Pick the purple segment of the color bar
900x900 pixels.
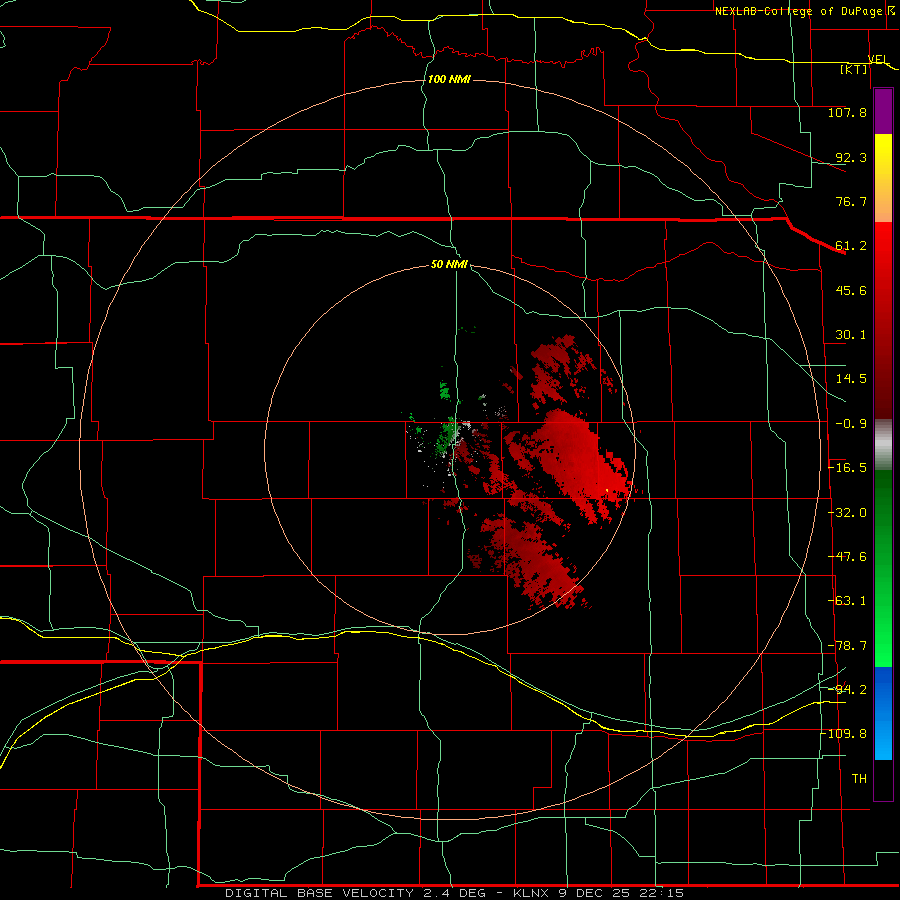(x=883, y=112)
